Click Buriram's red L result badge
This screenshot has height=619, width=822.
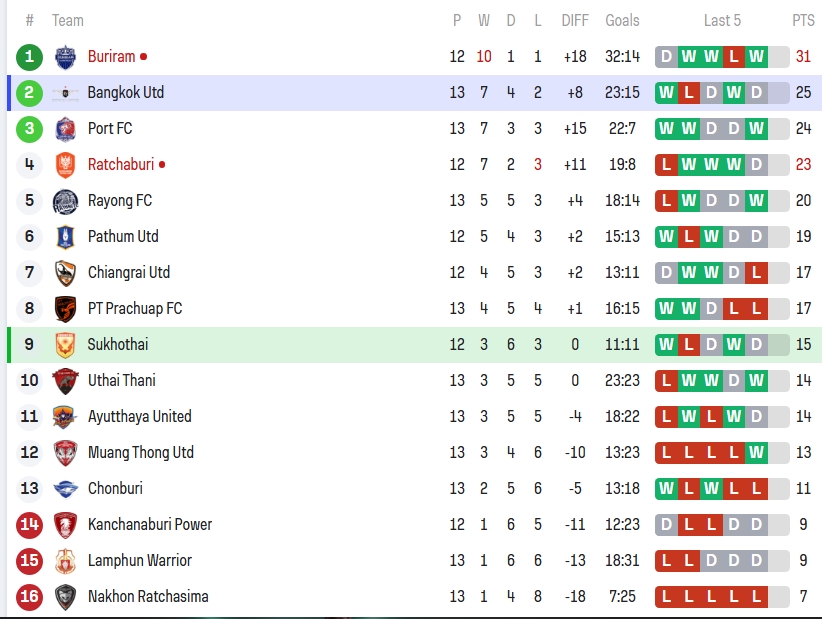733,57
